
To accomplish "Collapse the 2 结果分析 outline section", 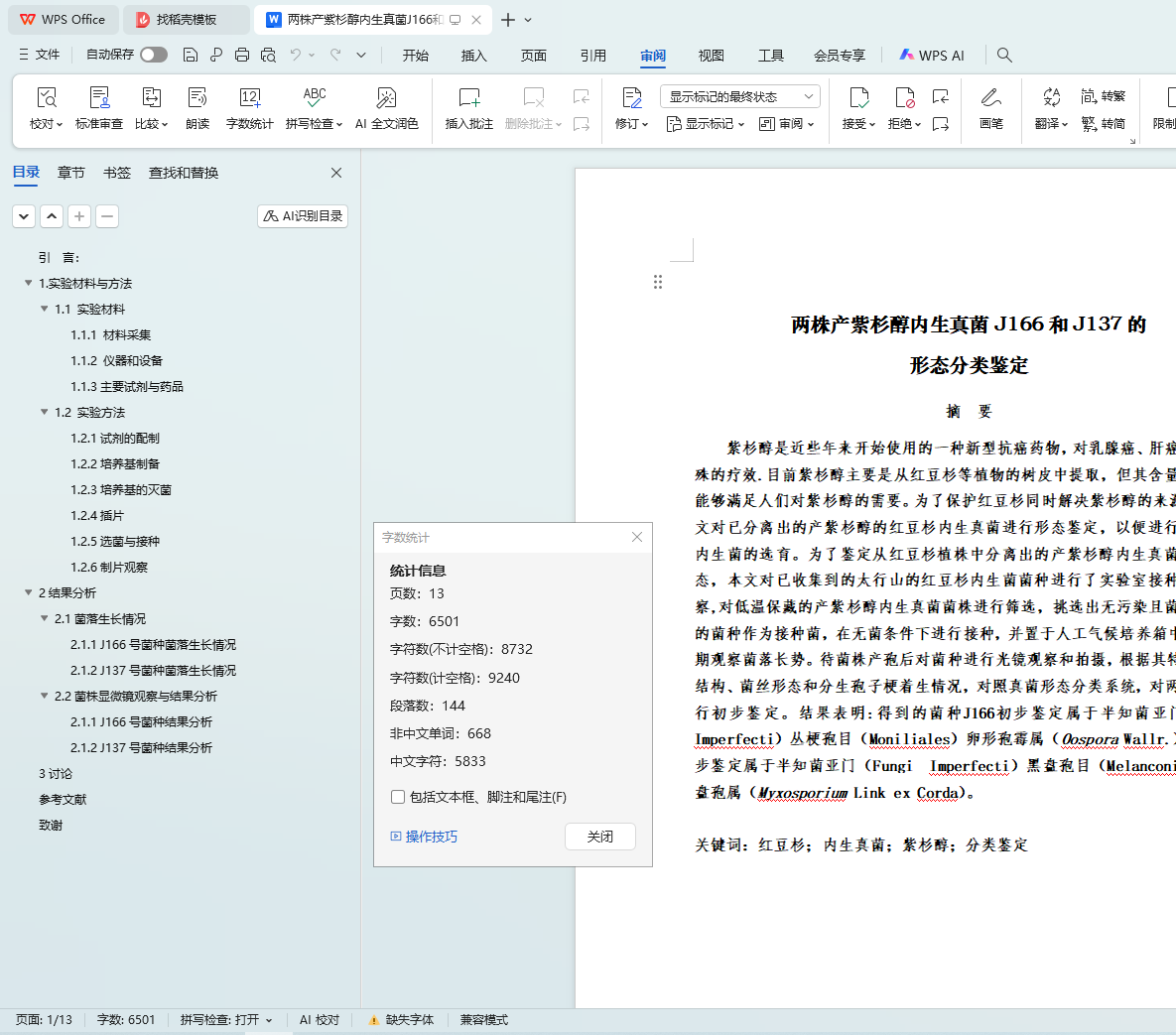I will [x=29, y=592].
